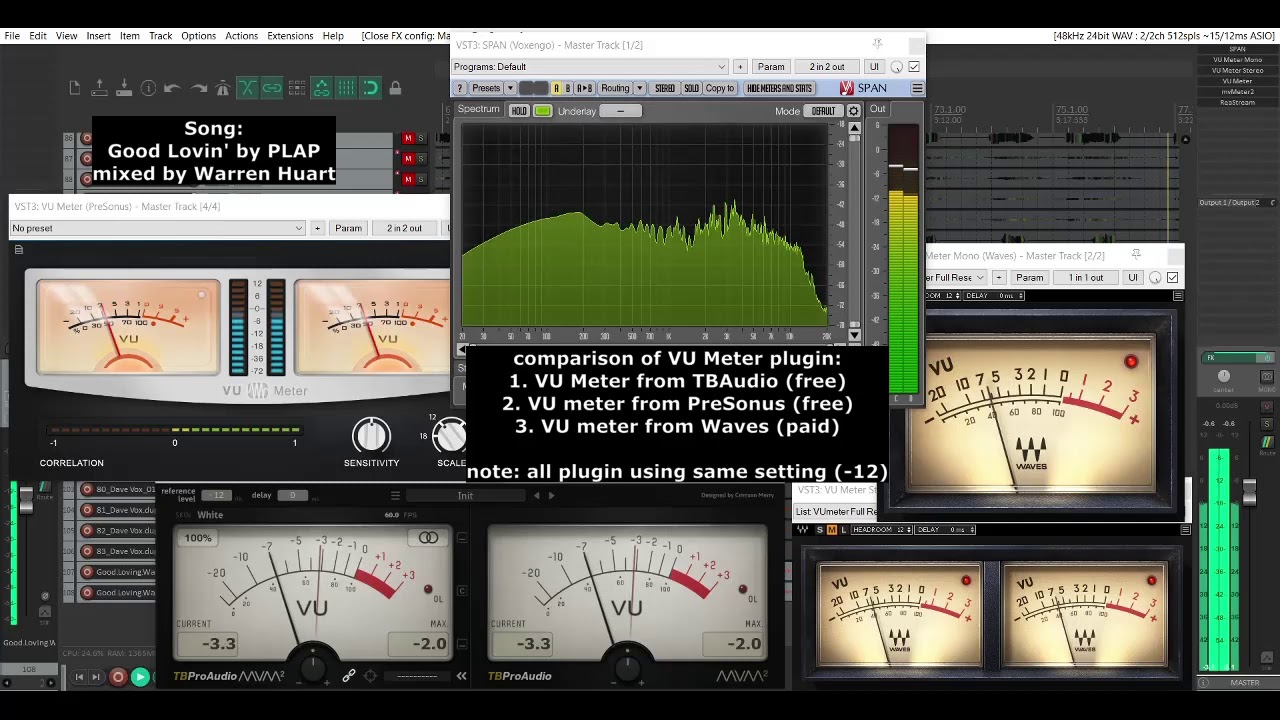The width and height of the screenshot is (1280, 720).
Task: Open SPAN Programs: Default dropdown
Action: pos(590,67)
